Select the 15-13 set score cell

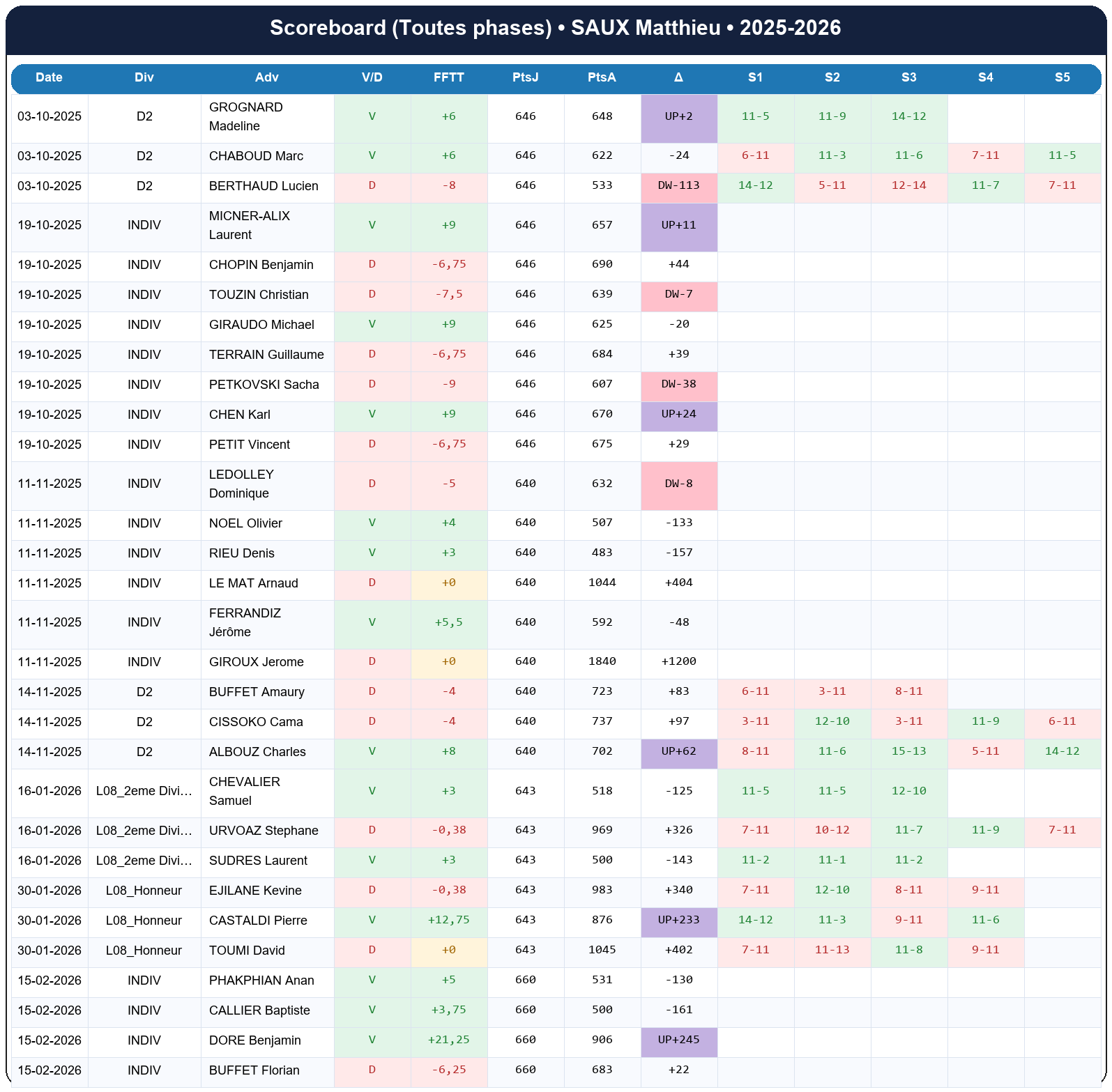click(x=908, y=751)
